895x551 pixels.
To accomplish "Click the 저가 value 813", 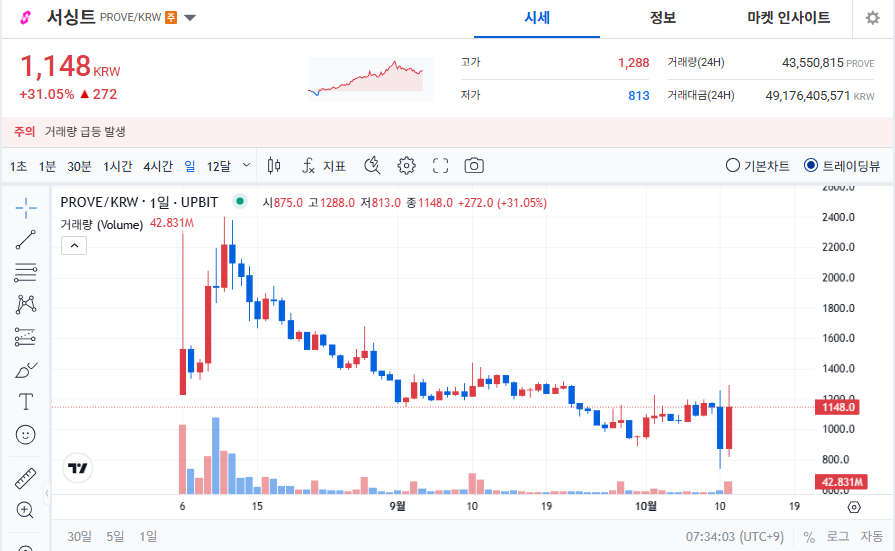I will [x=639, y=96].
